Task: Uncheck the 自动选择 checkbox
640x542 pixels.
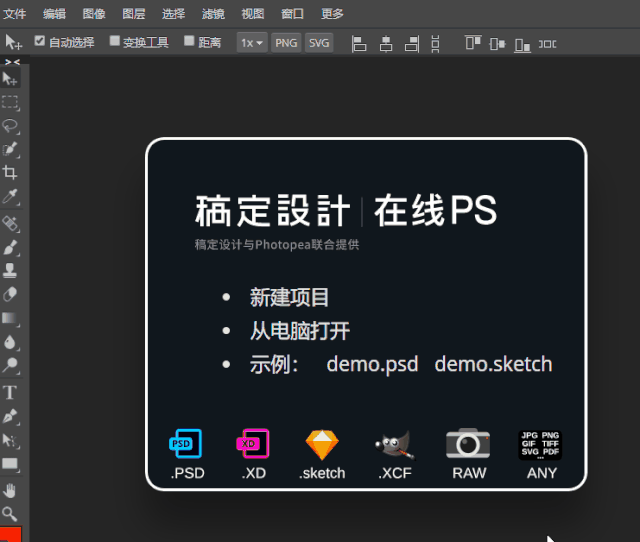Action: (x=40, y=42)
